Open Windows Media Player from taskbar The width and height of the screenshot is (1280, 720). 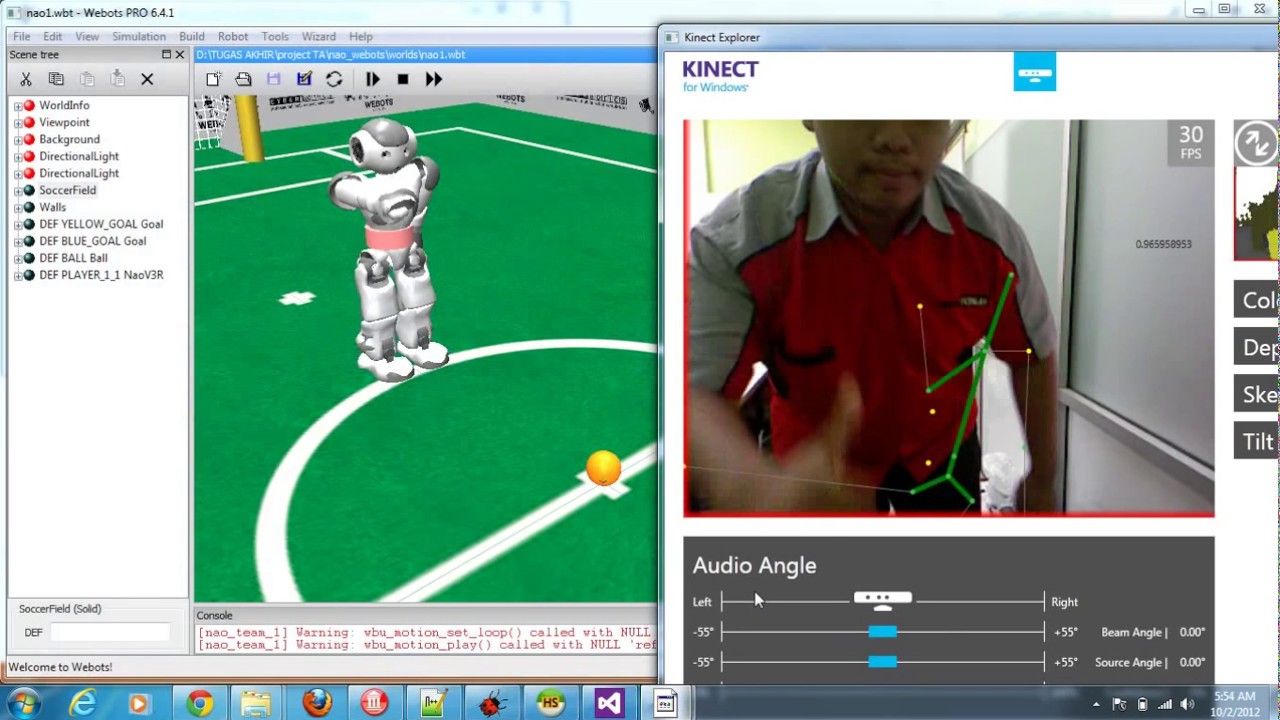[x=138, y=704]
